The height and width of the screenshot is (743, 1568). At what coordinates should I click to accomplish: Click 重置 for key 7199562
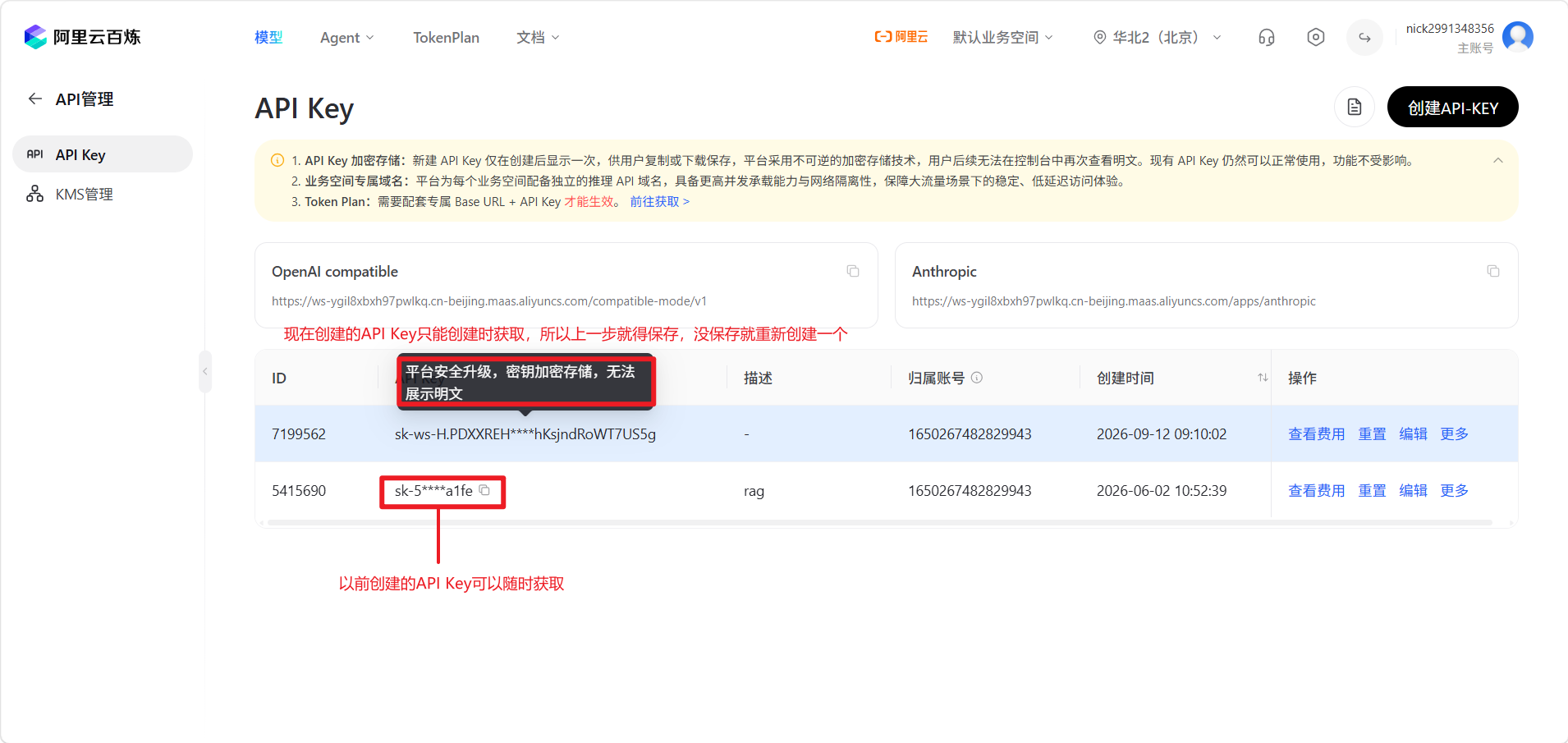click(1372, 433)
